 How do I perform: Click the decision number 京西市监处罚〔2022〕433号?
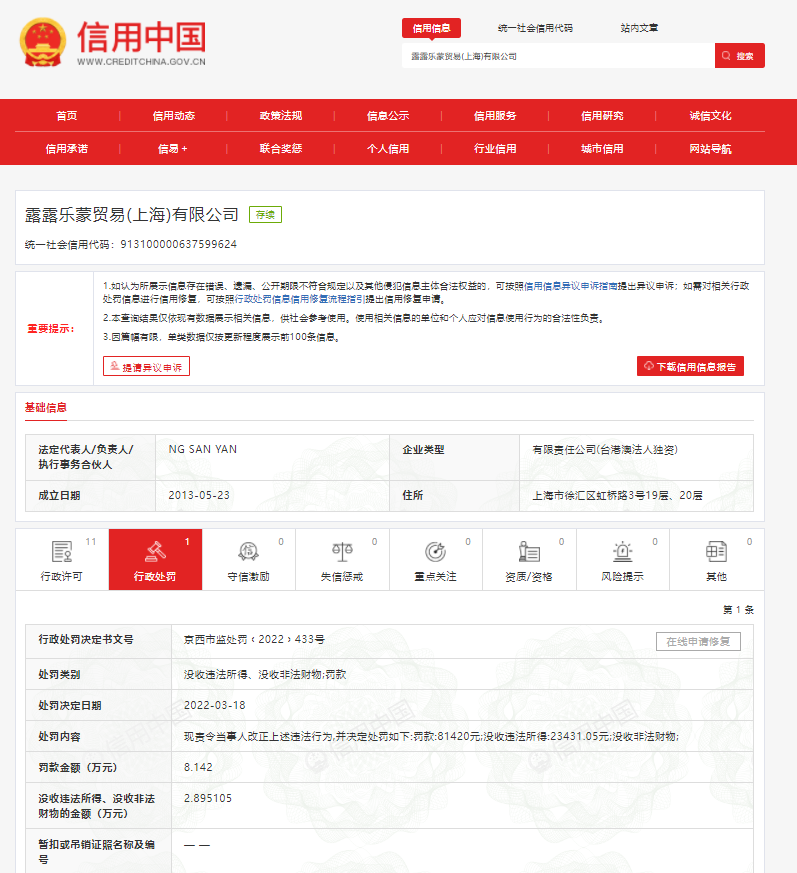point(255,640)
